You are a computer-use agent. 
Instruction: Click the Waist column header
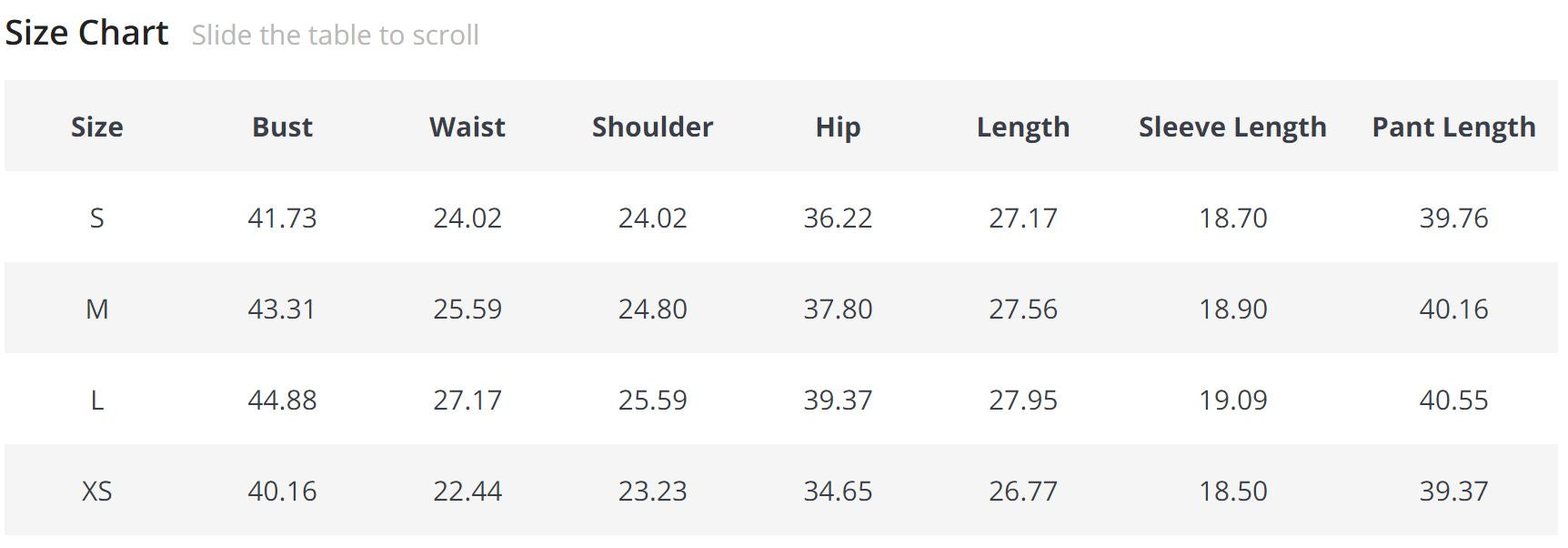tap(467, 127)
